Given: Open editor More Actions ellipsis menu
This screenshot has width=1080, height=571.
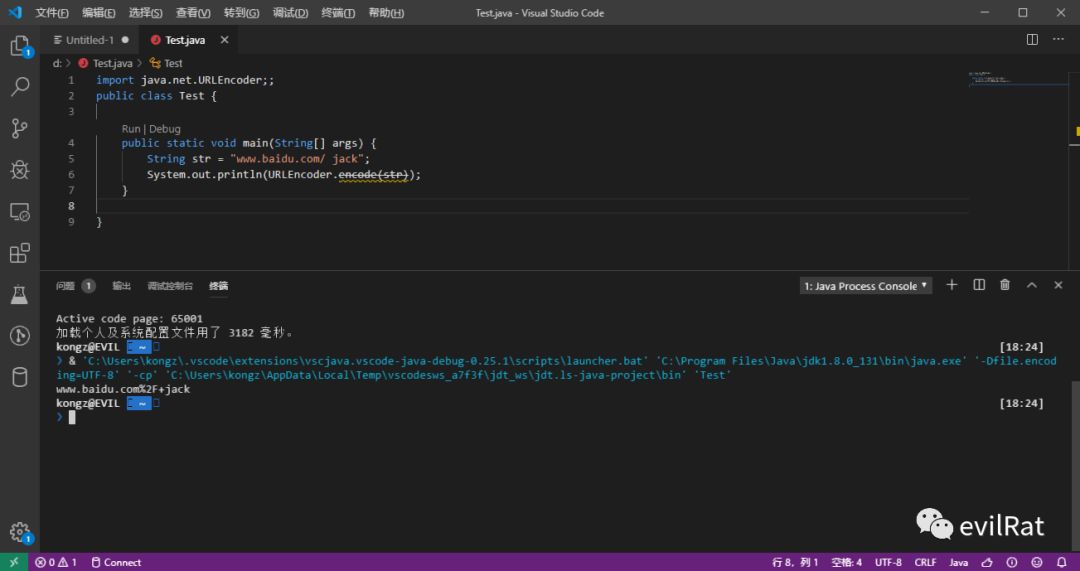Looking at the screenshot, I should (1059, 40).
